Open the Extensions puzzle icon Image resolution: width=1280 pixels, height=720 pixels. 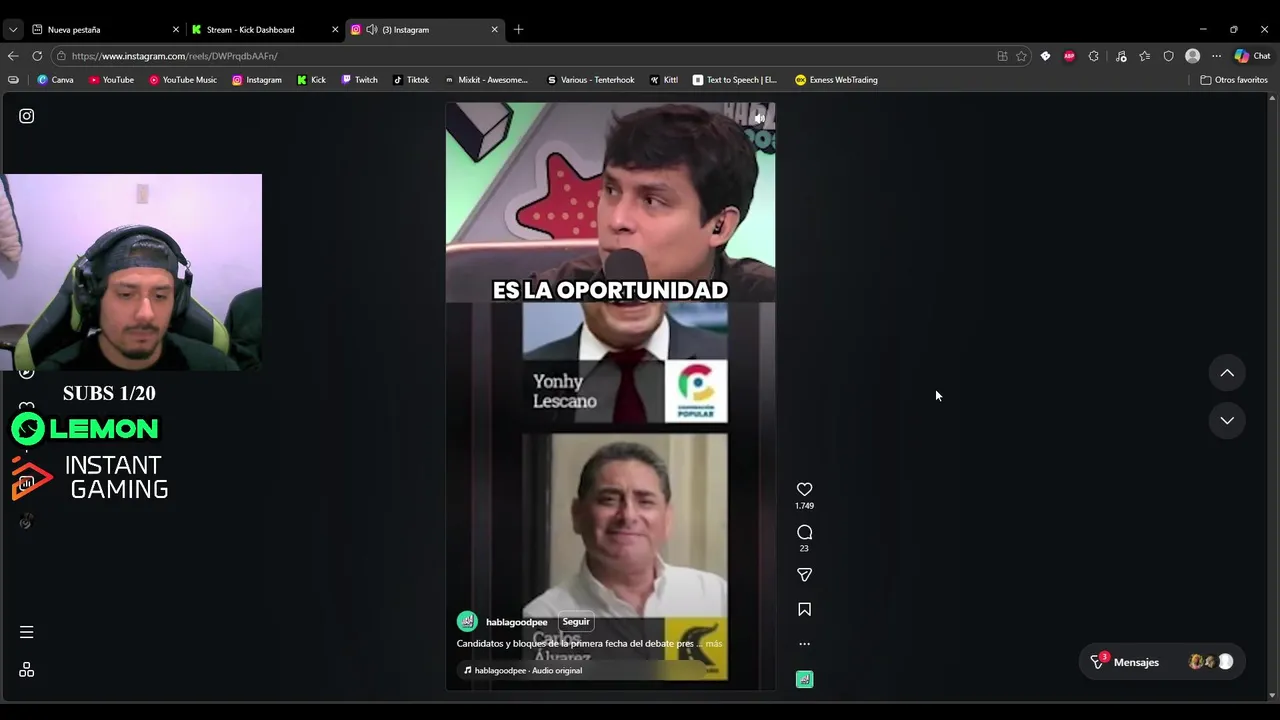pyautogui.click(x=1093, y=56)
